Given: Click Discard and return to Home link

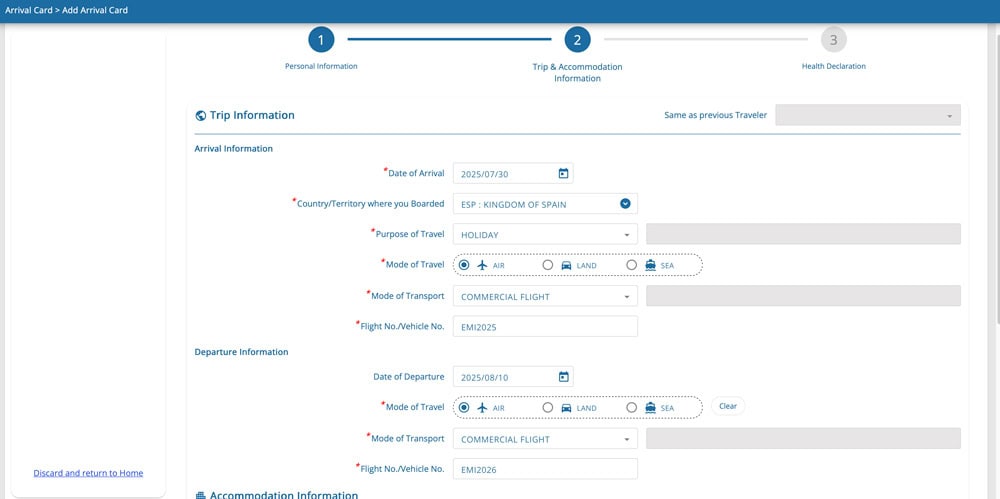Looking at the screenshot, I should (x=88, y=473).
